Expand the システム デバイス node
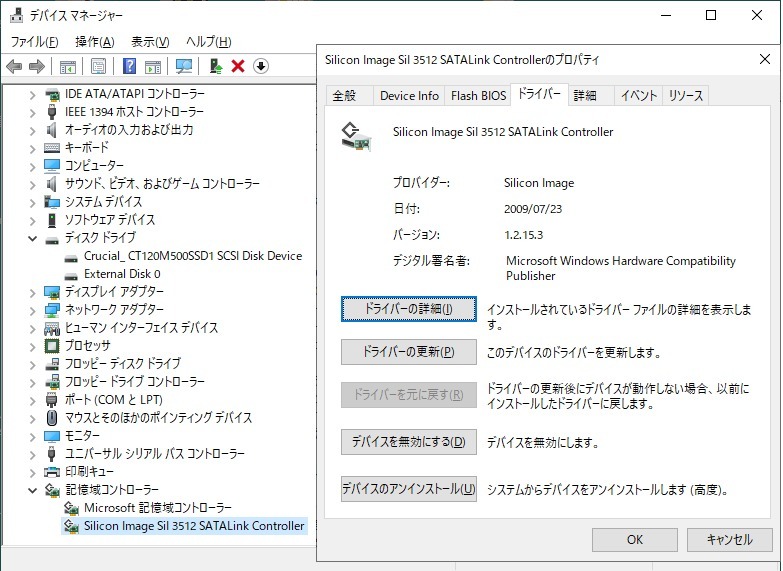Screen dimensions: 783x571 [x=32, y=202]
